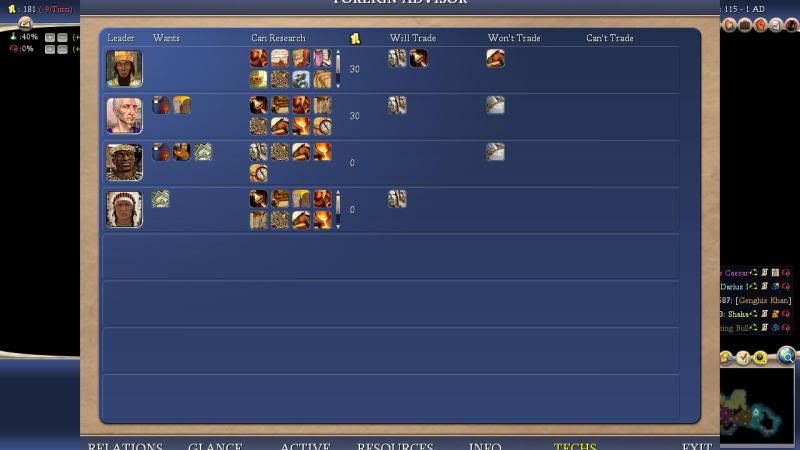Switch to the ACTIVE tab
This screenshot has width=800, height=450.
pos(305,445)
